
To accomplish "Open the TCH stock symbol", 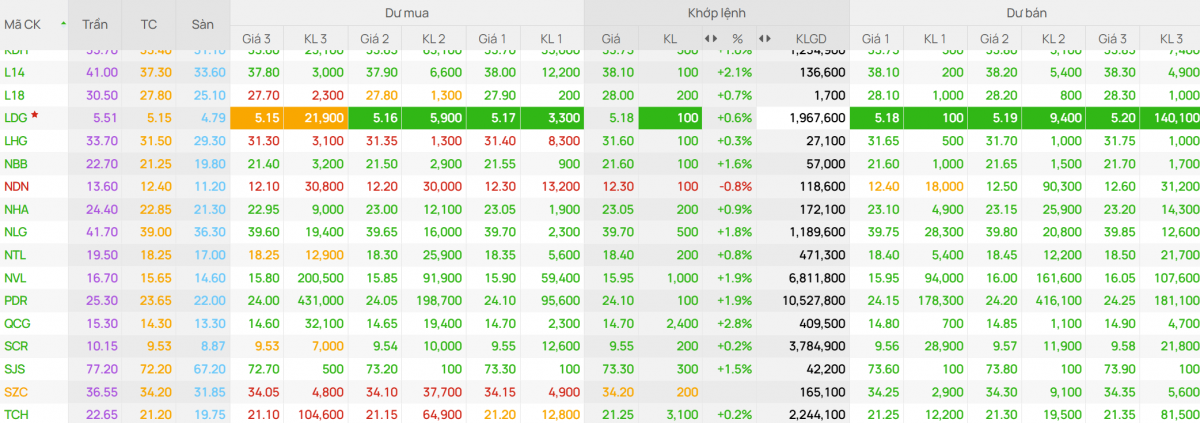I will [x=15, y=413].
